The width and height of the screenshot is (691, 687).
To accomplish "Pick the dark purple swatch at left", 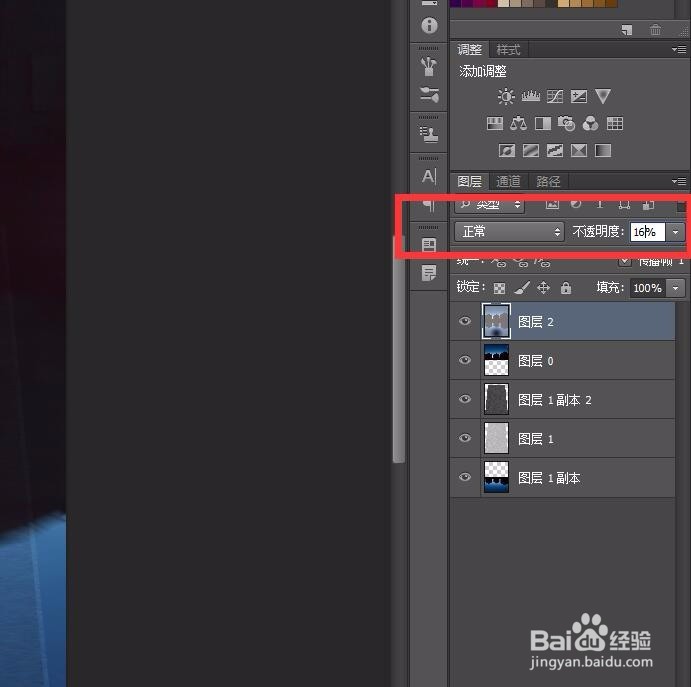I will (x=455, y=4).
